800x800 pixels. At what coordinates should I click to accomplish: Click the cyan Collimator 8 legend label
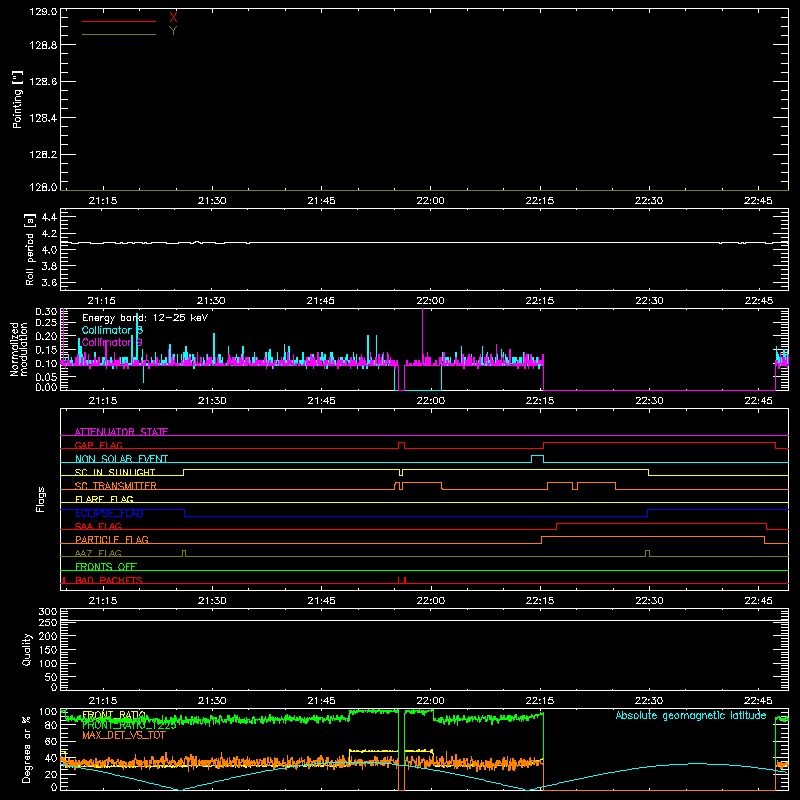(x=112, y=330)
